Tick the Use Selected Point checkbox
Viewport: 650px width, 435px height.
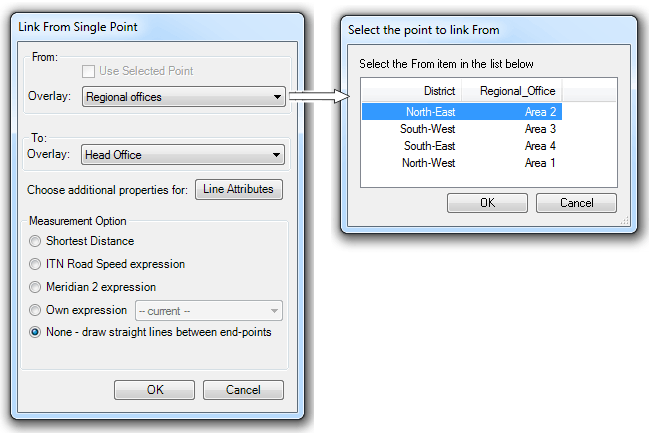coord(89,71)
